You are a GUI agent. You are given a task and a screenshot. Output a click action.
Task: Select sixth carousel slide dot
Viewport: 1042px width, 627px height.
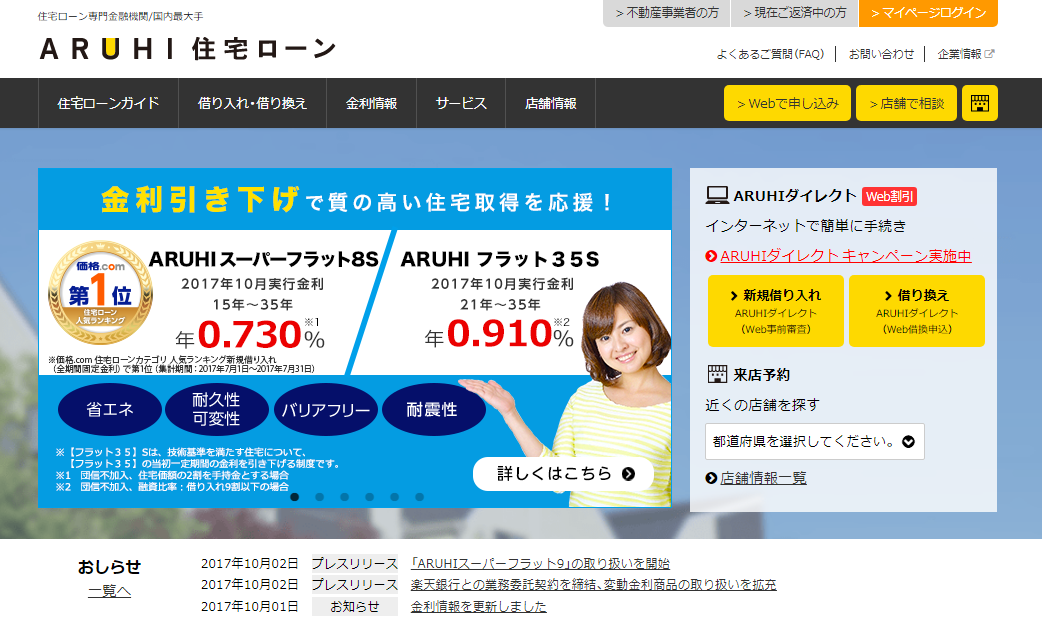419,497
